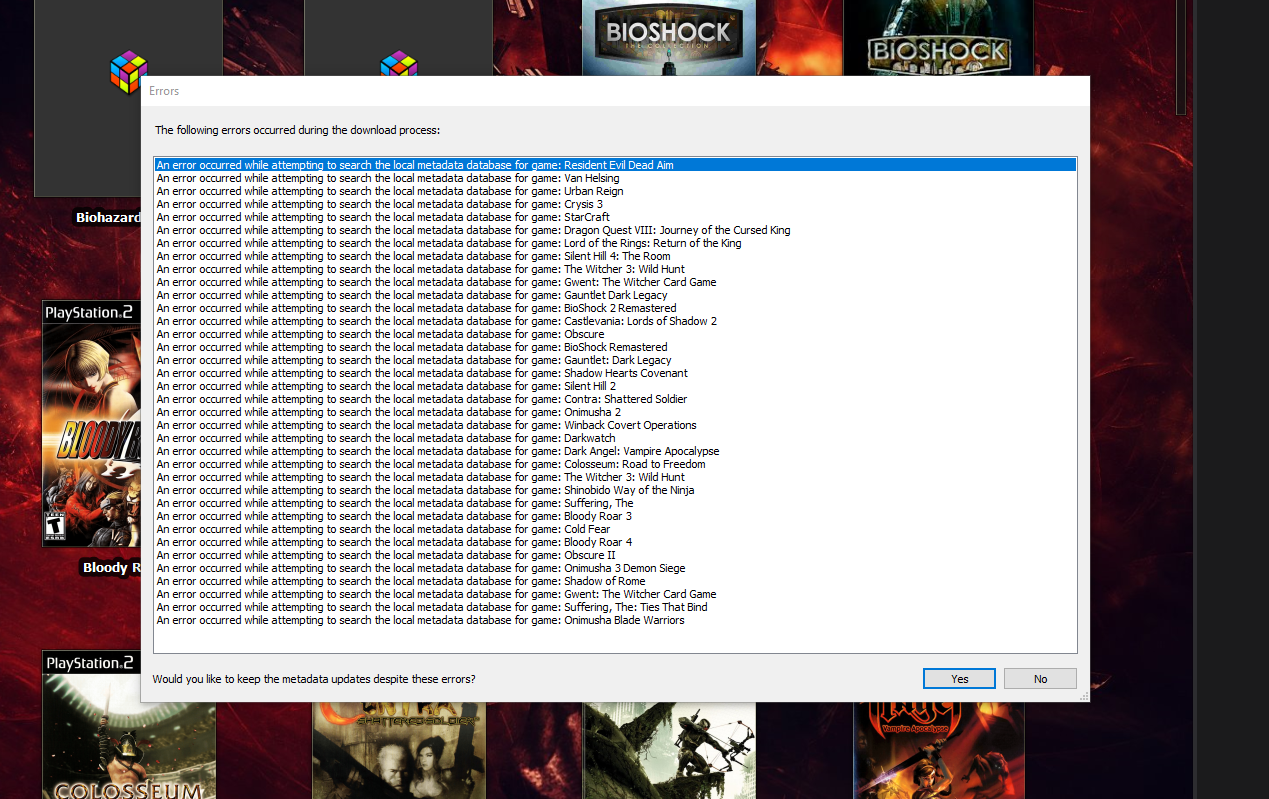Select the Castlevania: Lords of Shadow 2 row
The image size is (1269, 799).
(615, 321)
